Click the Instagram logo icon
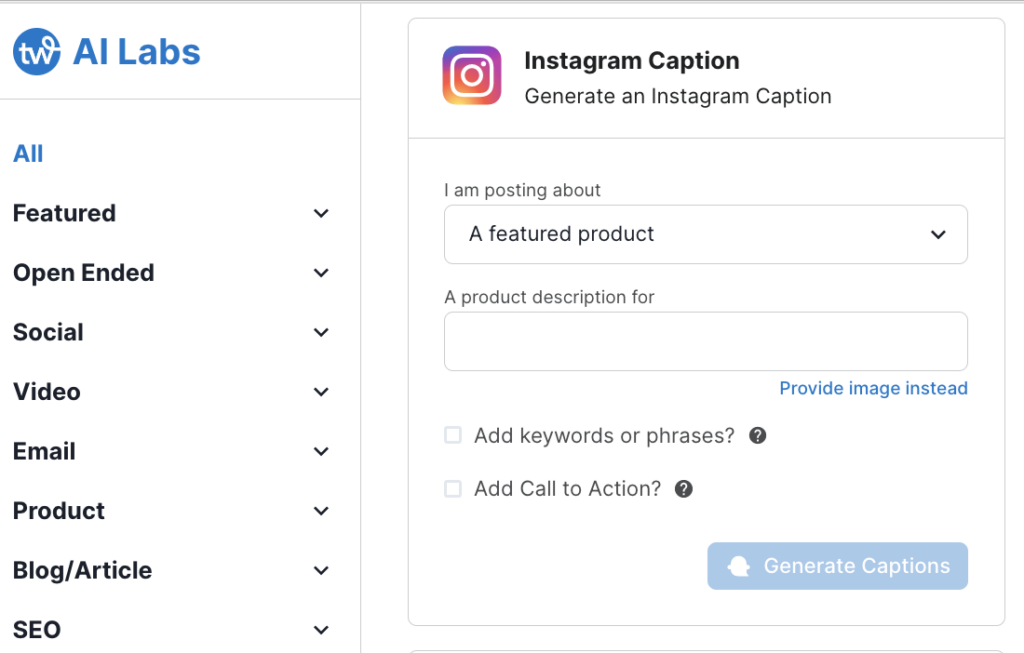1024x653 pixels. 472,76
